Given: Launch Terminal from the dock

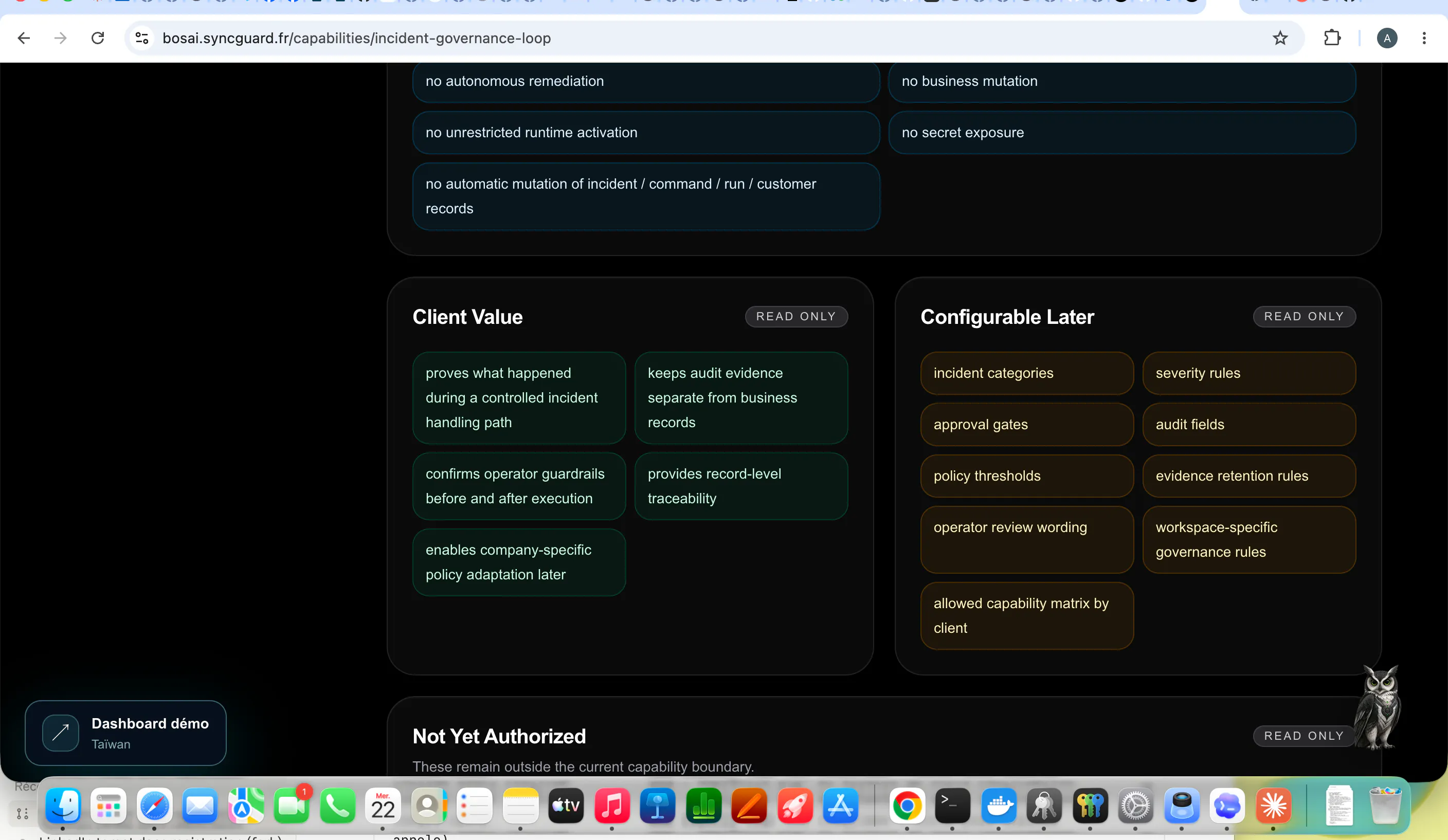Looking at the screenshot, I should click(952, 805).
